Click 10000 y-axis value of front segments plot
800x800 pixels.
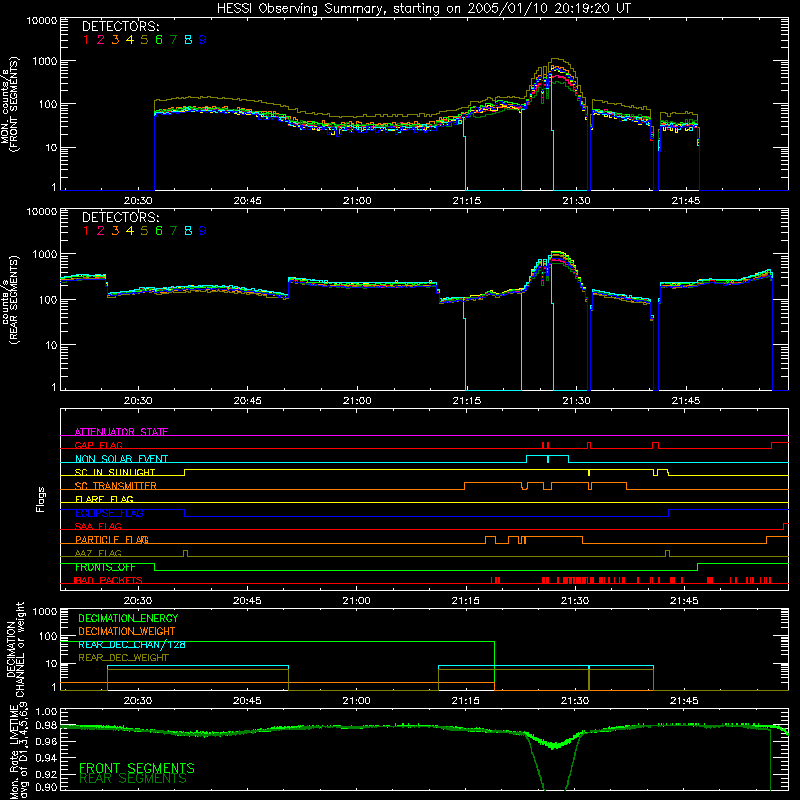click(42, 21)
